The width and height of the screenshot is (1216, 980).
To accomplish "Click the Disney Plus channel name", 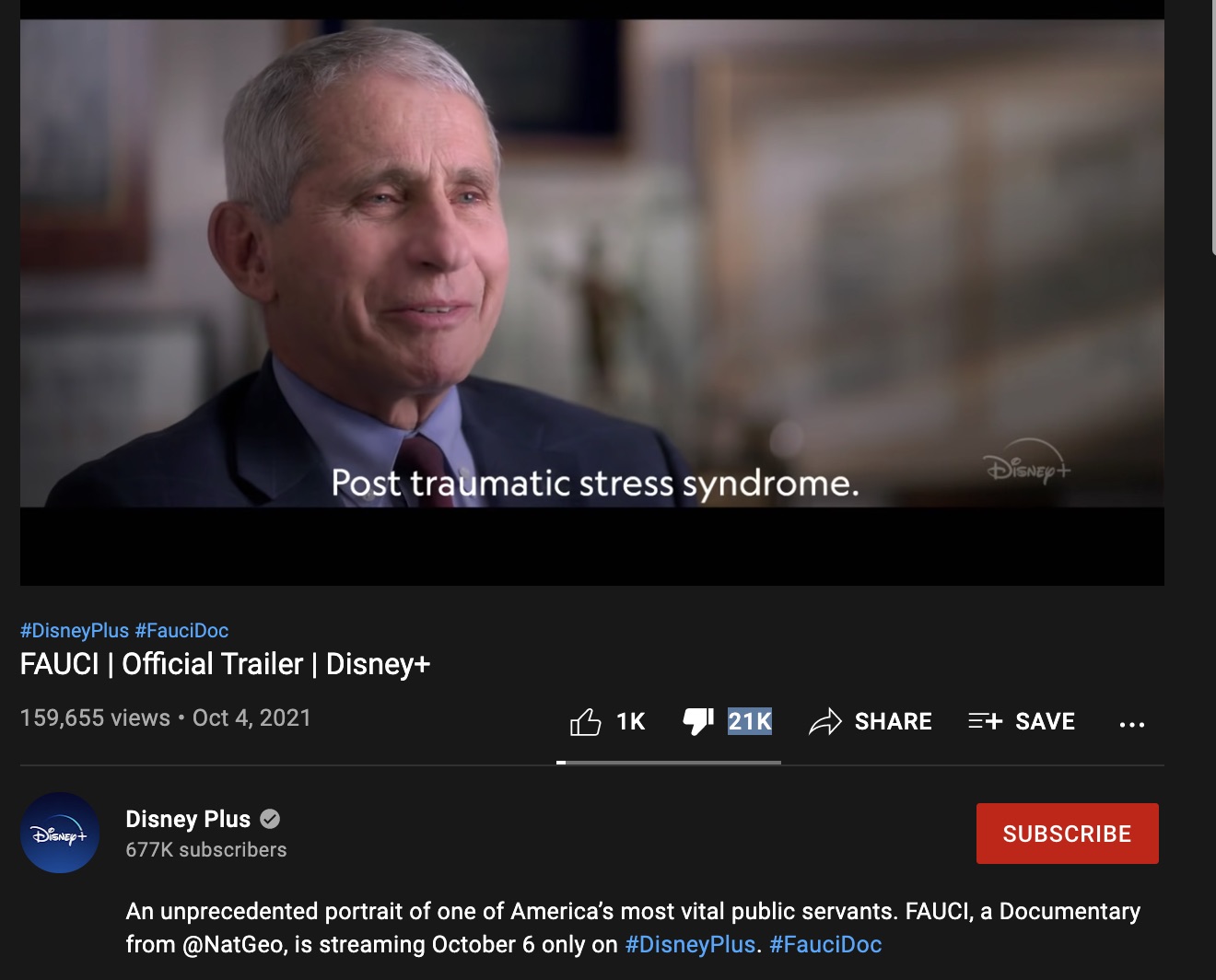I will (188, 819).
